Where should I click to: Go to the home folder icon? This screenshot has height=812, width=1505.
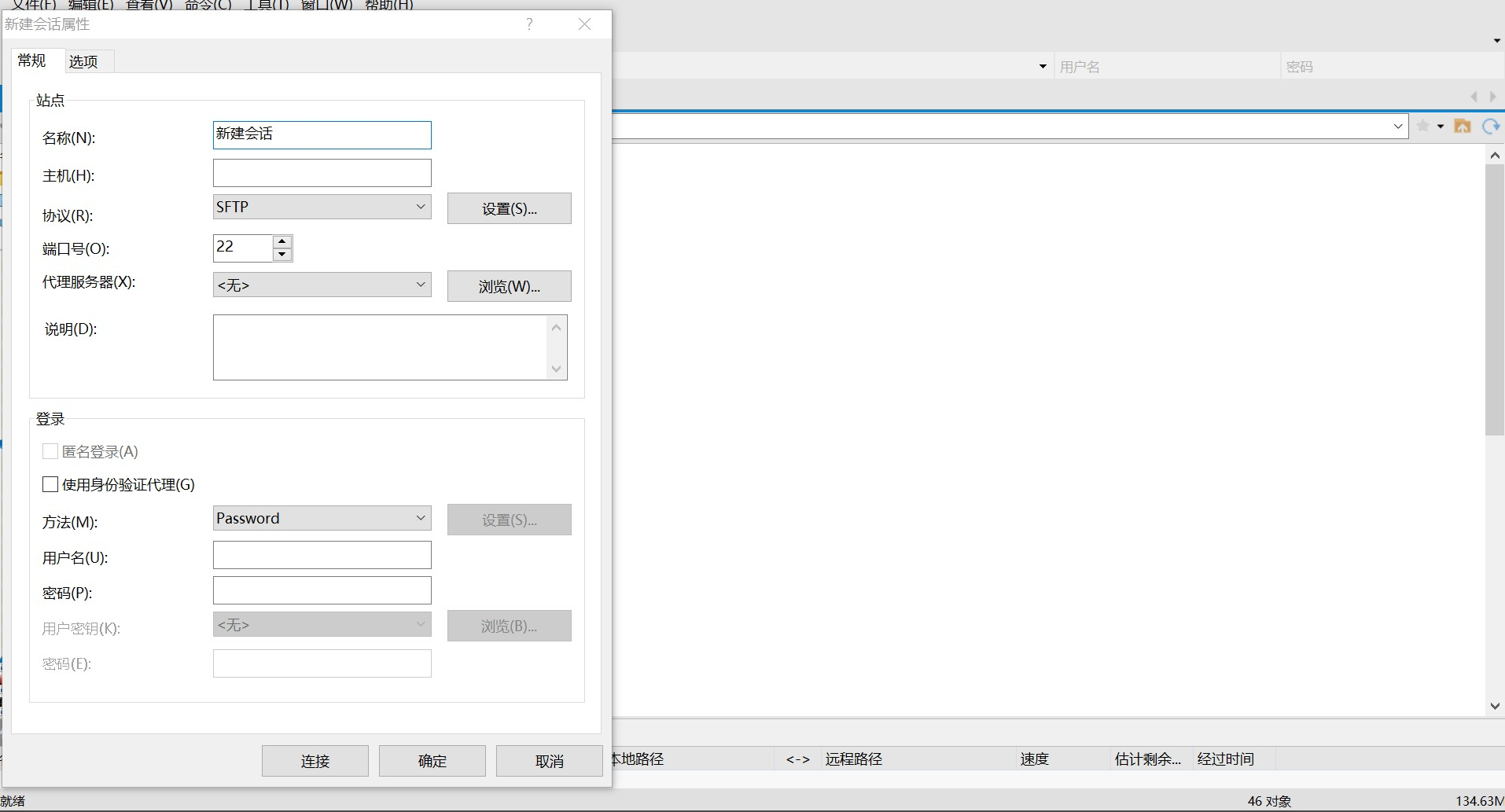click(1463, 126)
